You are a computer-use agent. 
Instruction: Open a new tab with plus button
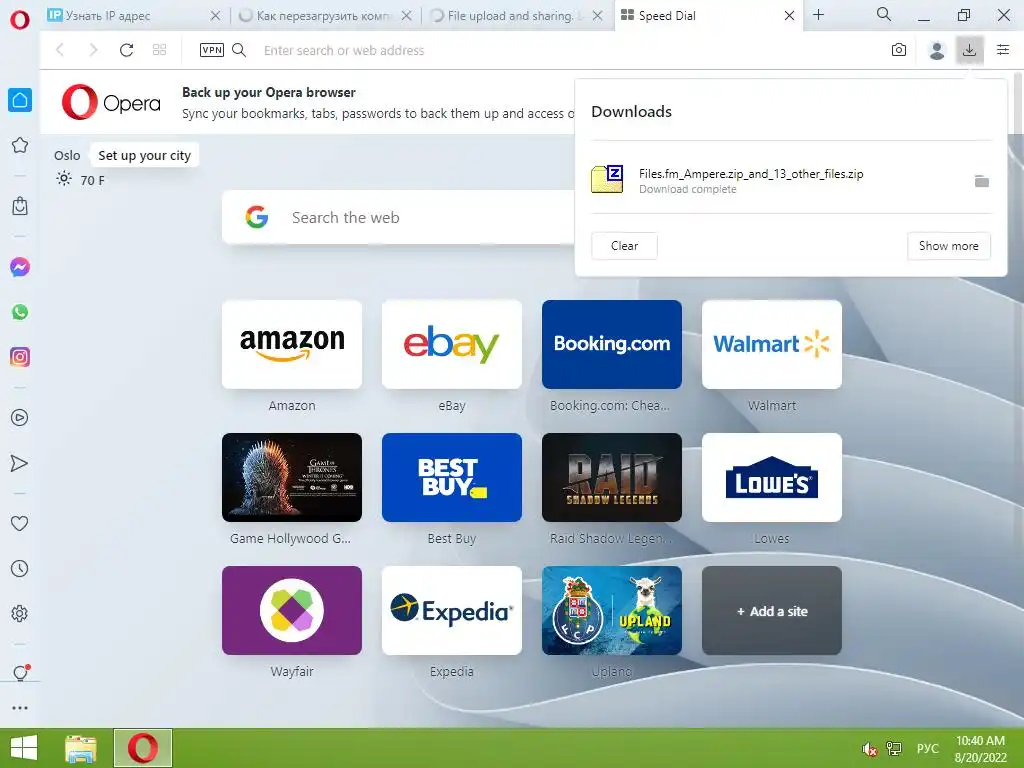pos(818,14)
